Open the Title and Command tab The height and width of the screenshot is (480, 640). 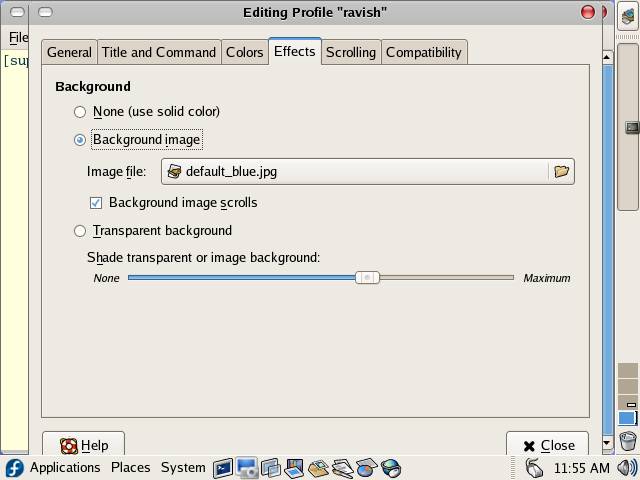pos(158,52)
